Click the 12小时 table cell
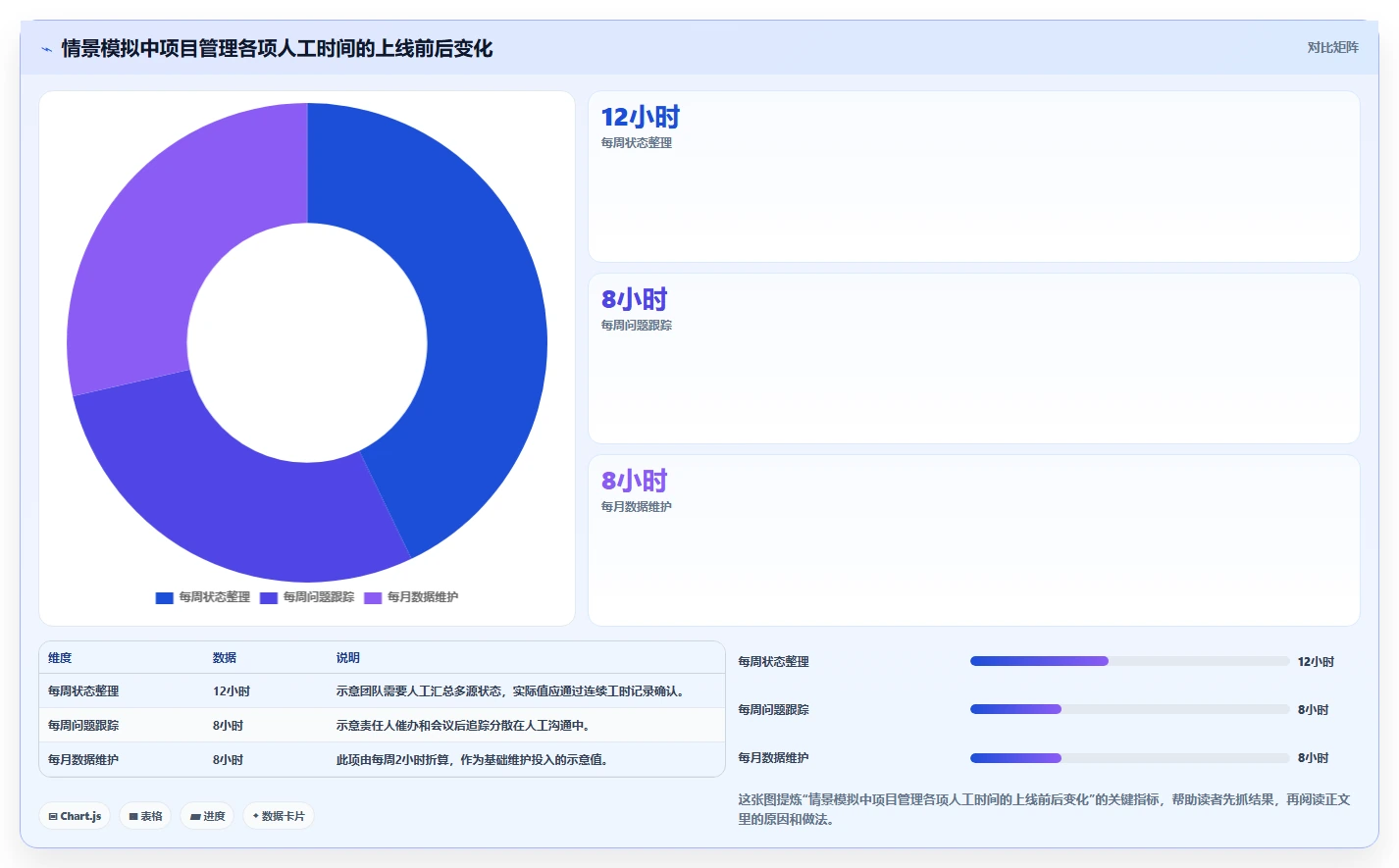 (232, 691)
